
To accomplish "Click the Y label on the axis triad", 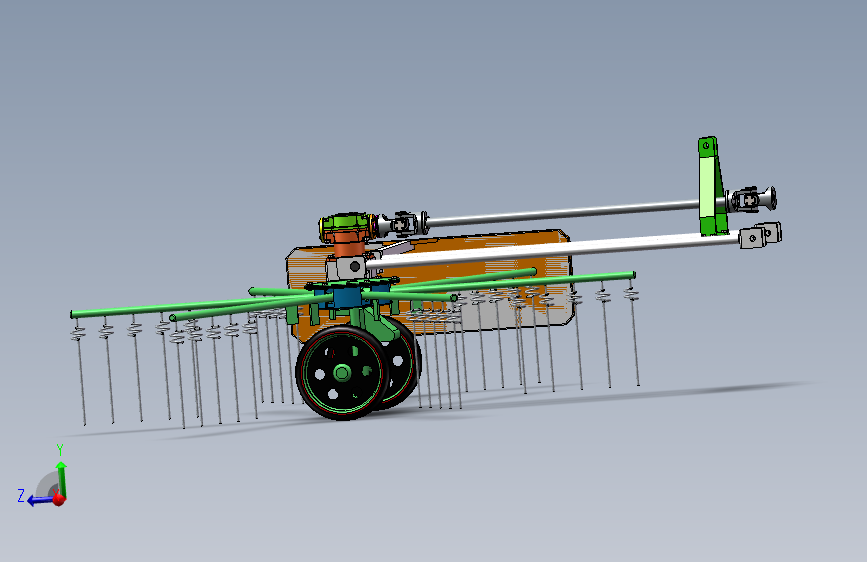I will [60, 450].
